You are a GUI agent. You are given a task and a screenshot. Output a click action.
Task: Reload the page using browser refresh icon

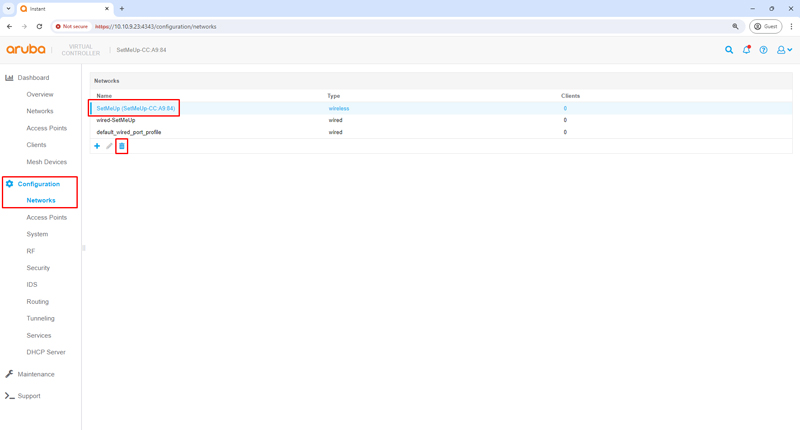click(x=39, y=27)
